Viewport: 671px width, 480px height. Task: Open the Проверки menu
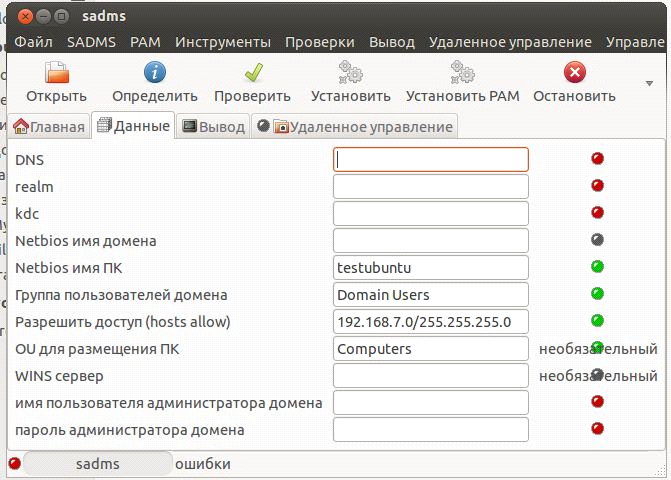coord(320,42)
